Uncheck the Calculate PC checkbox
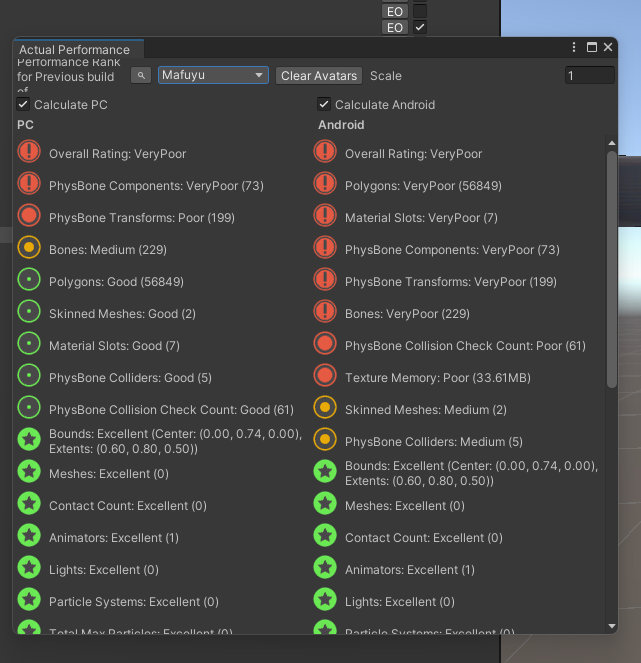The width and height of the screenshot is (641, 663). [23, 104]
